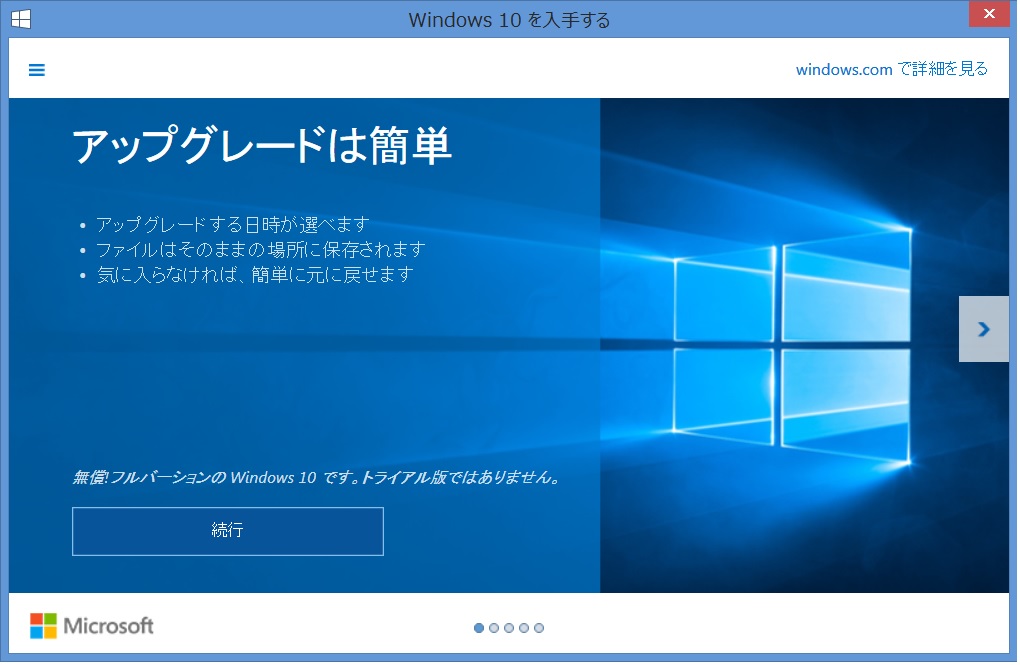The width and height of the screenshot is (1020, 665).
Task: Select the first page indicator dot
Action: tap(479, 628)
